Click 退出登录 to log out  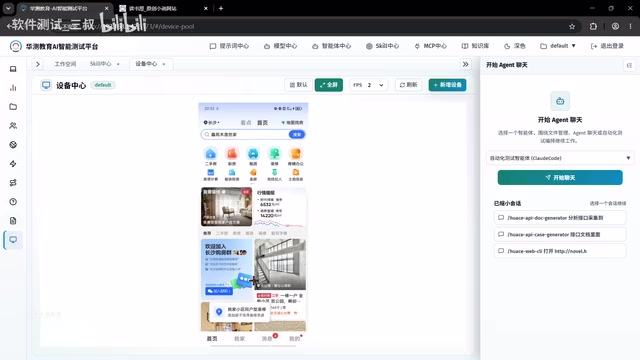pos(607,46)
